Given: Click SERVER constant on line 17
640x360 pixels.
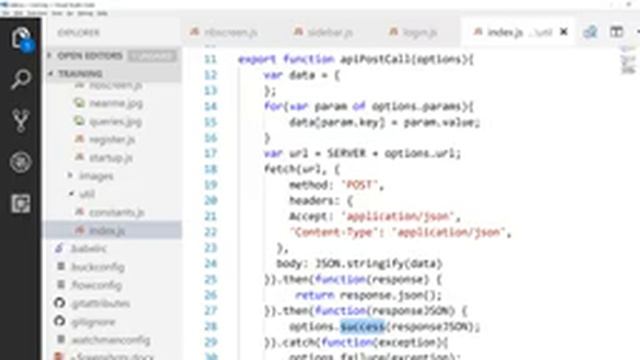Looking at the screenshot, I should (347, 154).
